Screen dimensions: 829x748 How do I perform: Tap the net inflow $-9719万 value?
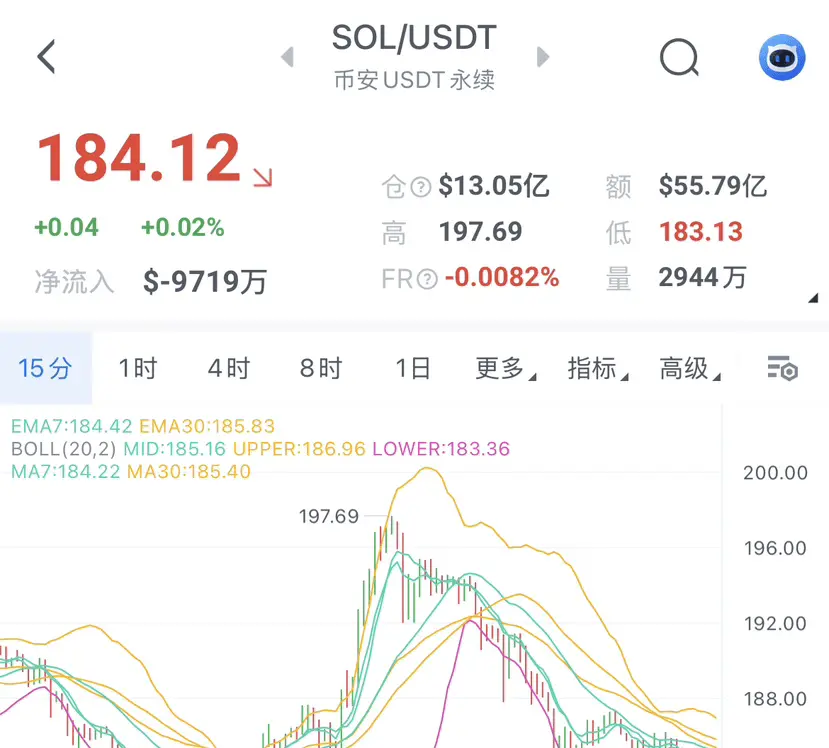point(205,281)
